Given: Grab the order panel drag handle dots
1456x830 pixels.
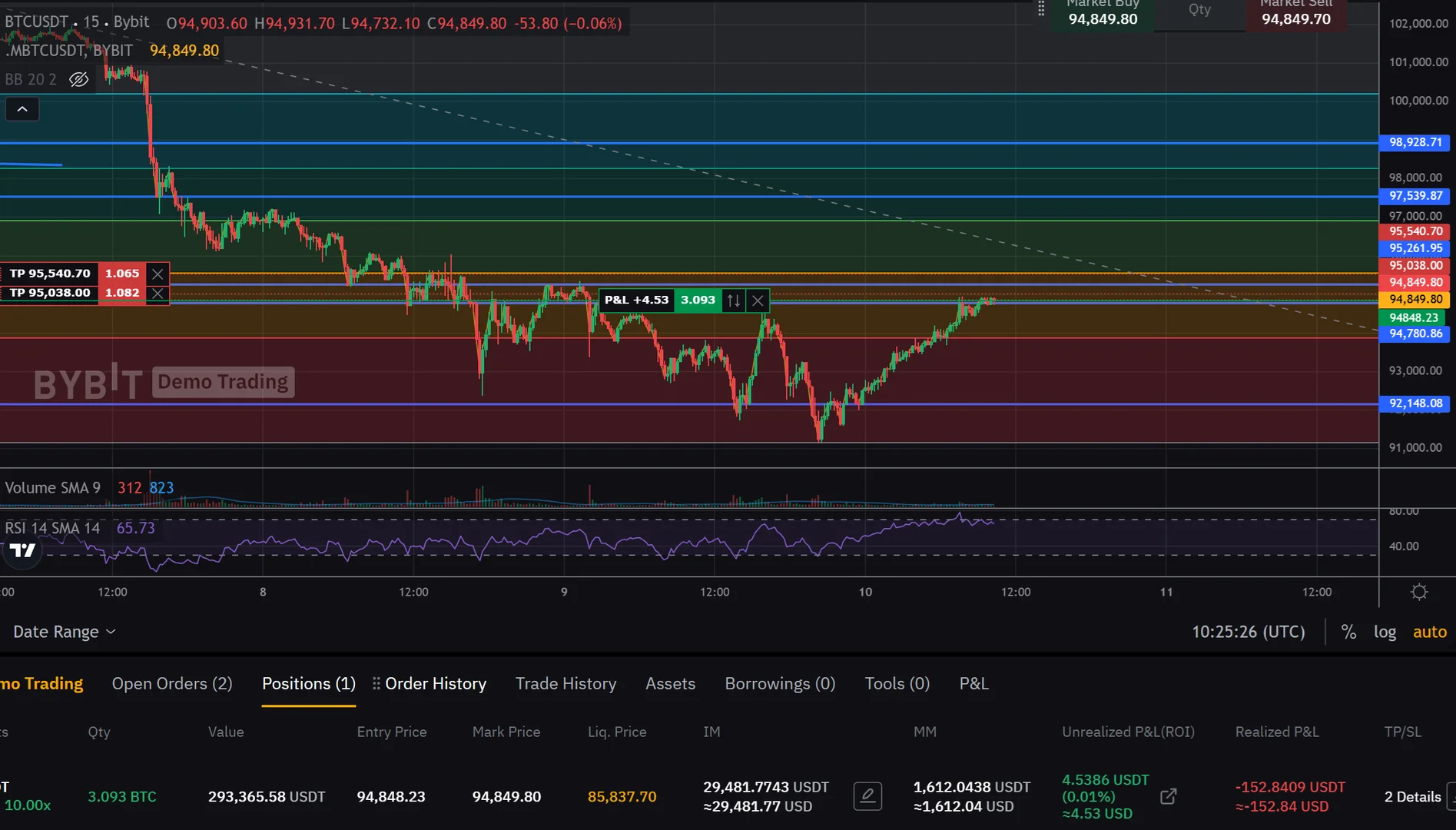Looking at the screenshot, I should tap(1041, 9).
